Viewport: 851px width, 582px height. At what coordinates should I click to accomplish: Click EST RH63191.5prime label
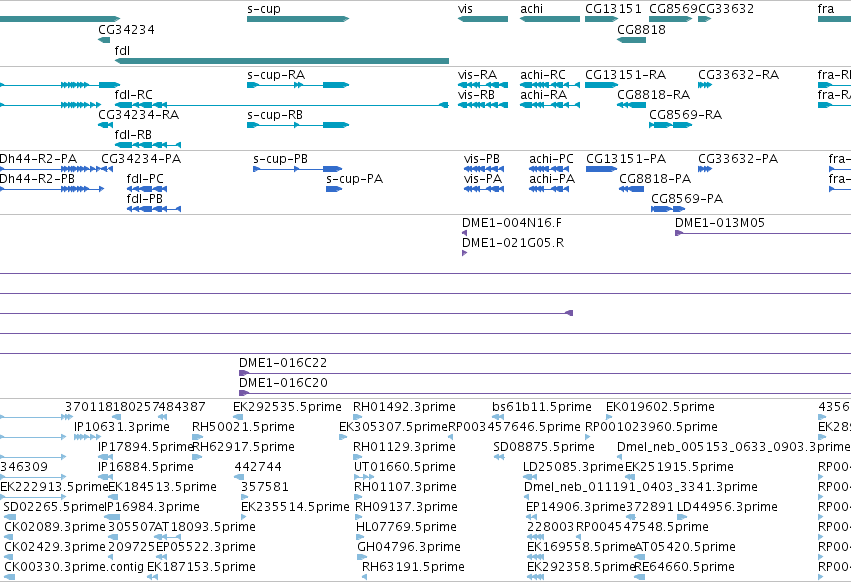[x=413, y=567]
